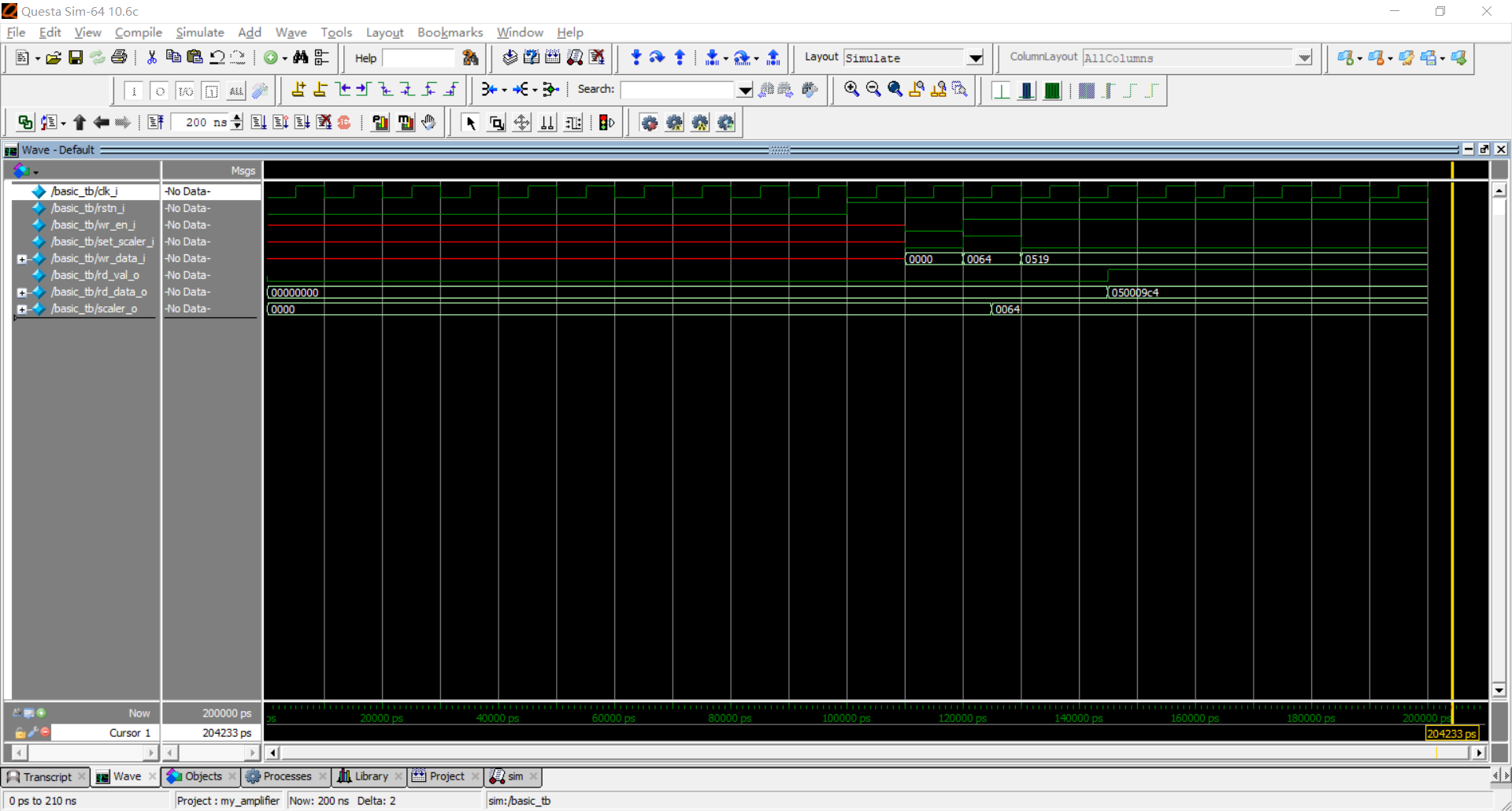
Task: Click the Collapse All tree icon
Action: coord(322,57)
